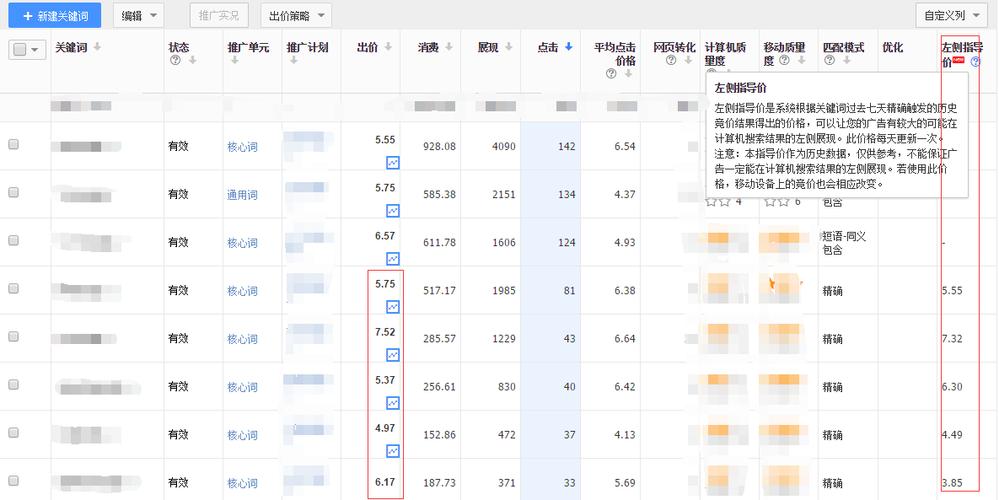This screenshot has width=999, height=500.
Task: Open 通用词 ad group link
Action: point(242,195)
